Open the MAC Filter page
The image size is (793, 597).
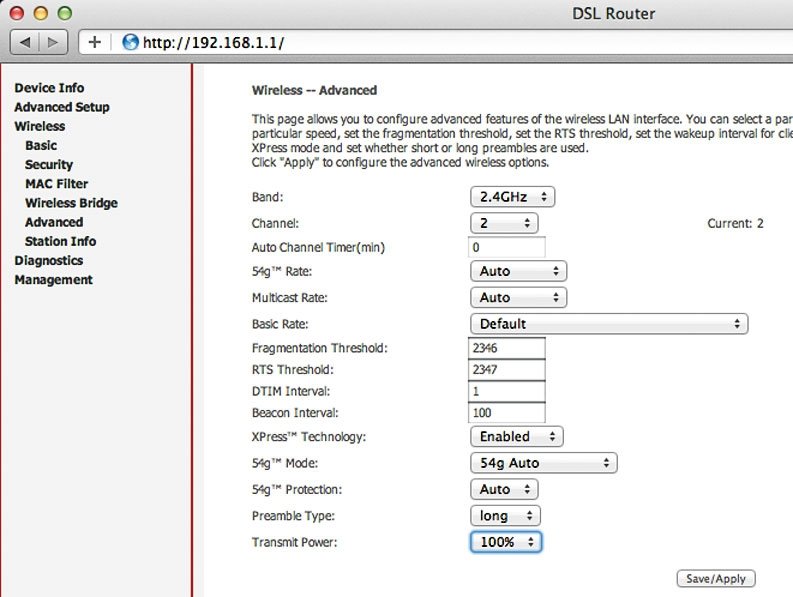(x=57, y=184)
